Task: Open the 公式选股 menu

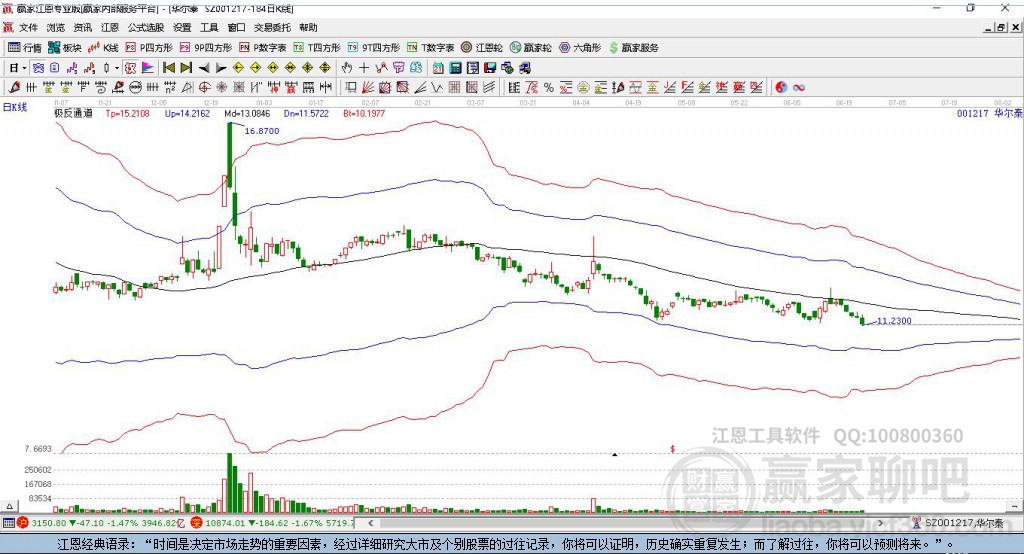Action: click(x=146, y=27)
